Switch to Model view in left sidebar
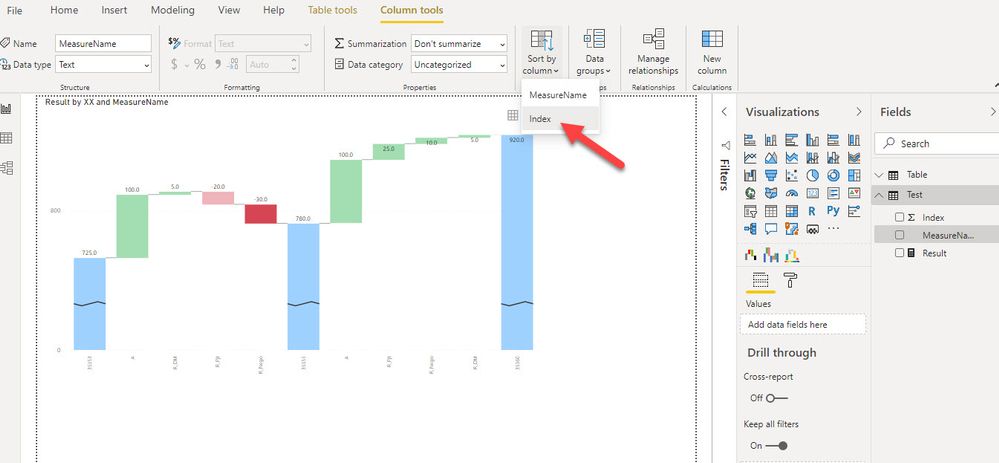This screenshot has width=999, height=463. click(x=6, y=167)
